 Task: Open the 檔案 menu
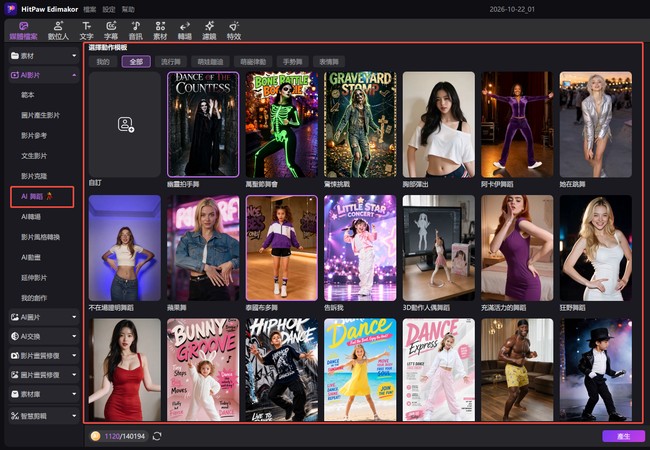(90, 9)
